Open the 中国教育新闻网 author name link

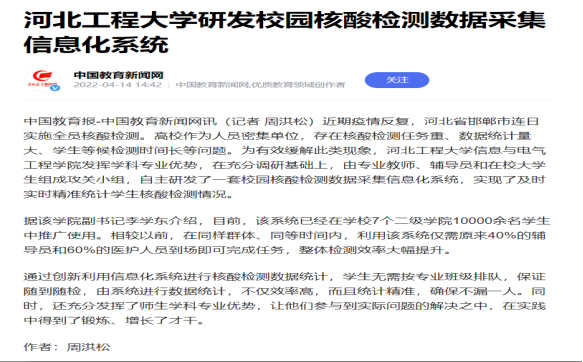(x=119, y=75)
